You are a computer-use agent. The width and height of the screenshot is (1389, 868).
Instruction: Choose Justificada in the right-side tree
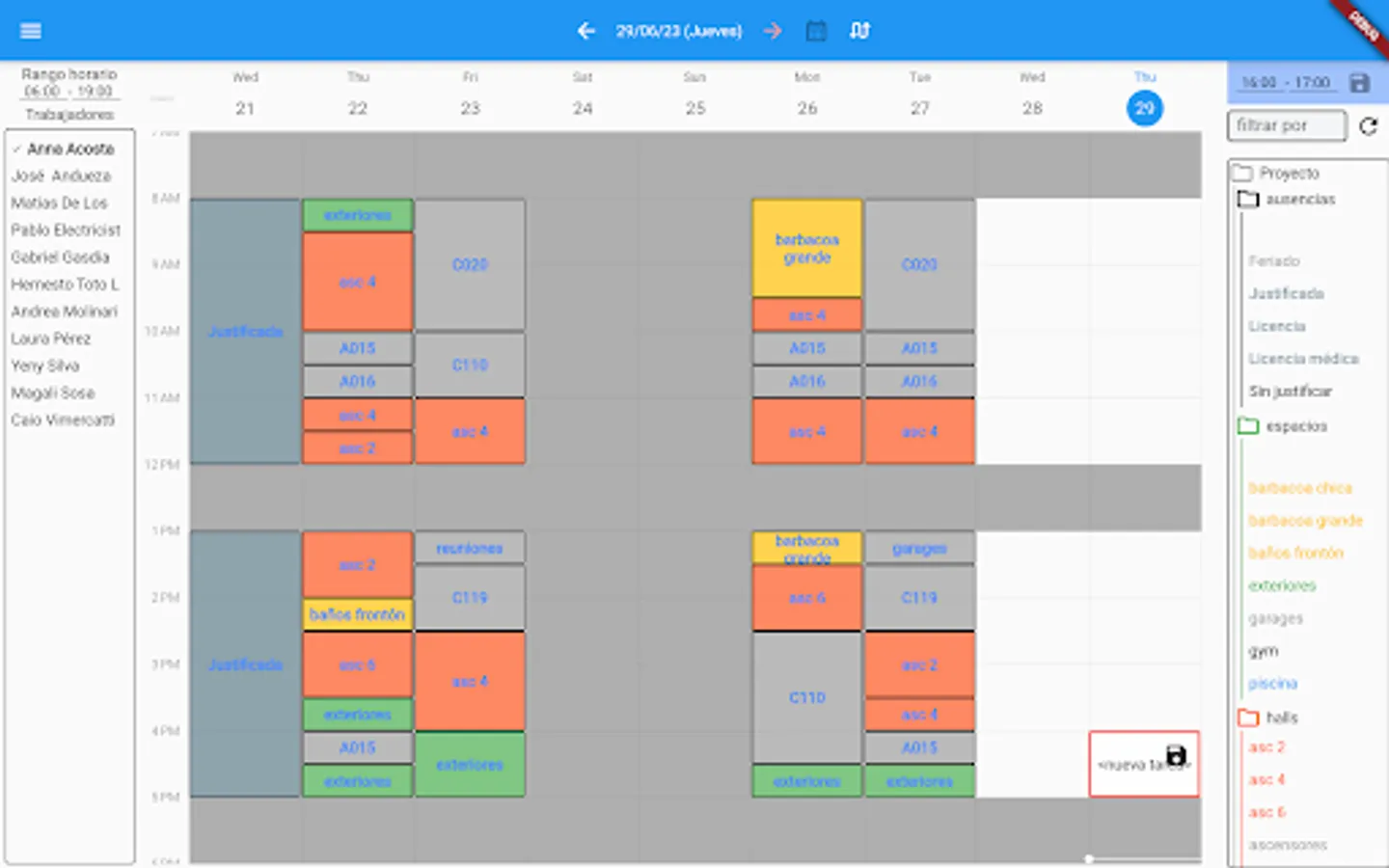[1287, 293]
